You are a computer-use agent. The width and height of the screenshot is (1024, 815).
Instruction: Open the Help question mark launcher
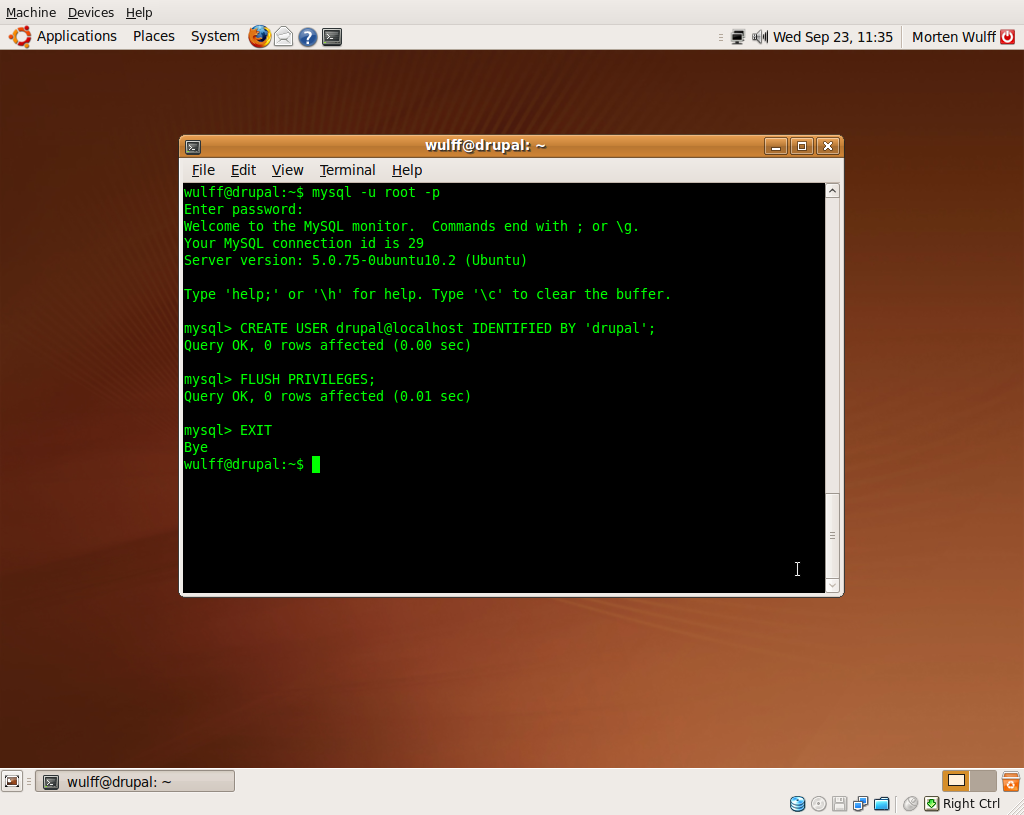[x=308, y=37]
